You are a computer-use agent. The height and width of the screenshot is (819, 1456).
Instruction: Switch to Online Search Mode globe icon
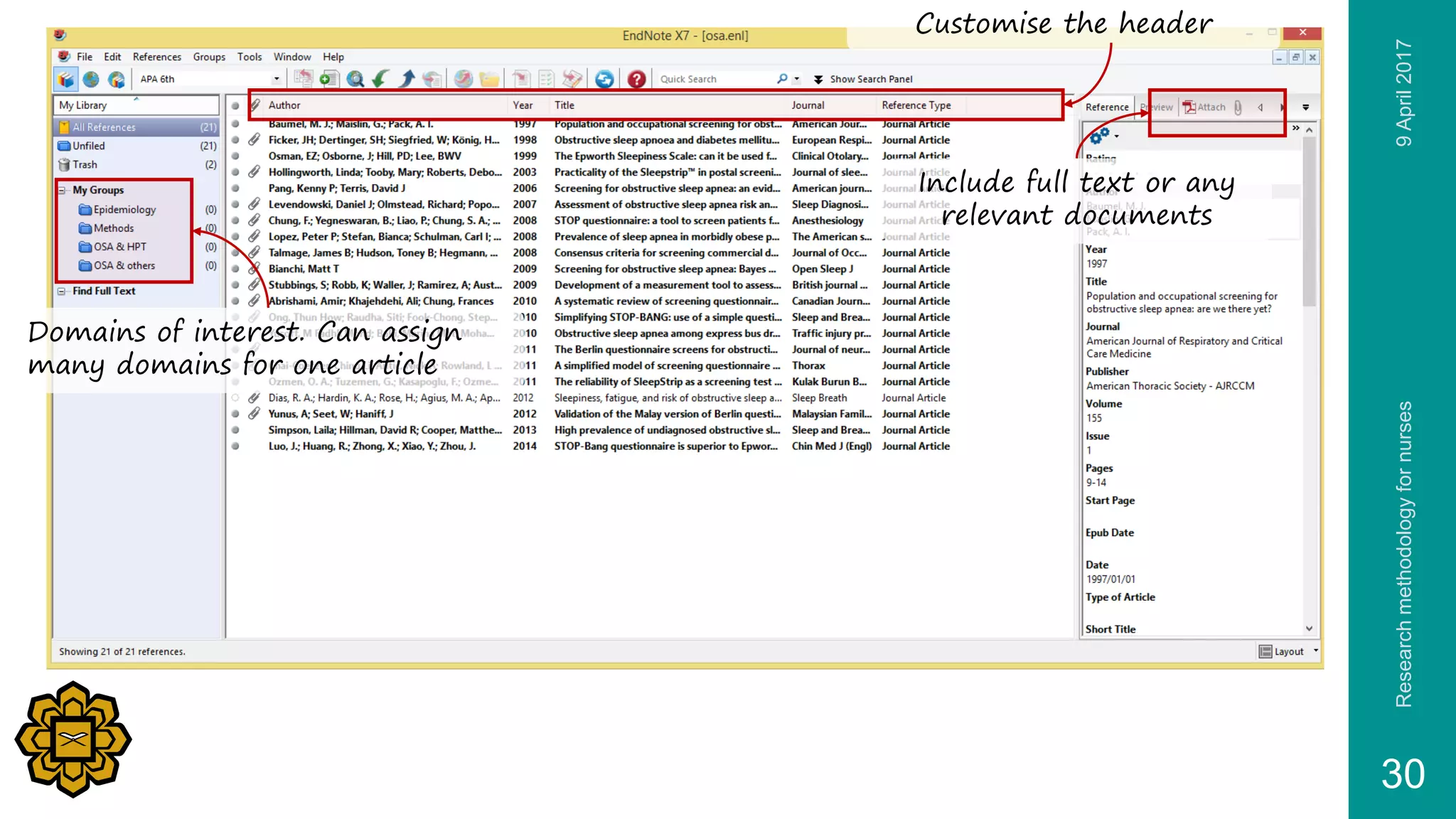pyautogui.click(x=91, y=79)
